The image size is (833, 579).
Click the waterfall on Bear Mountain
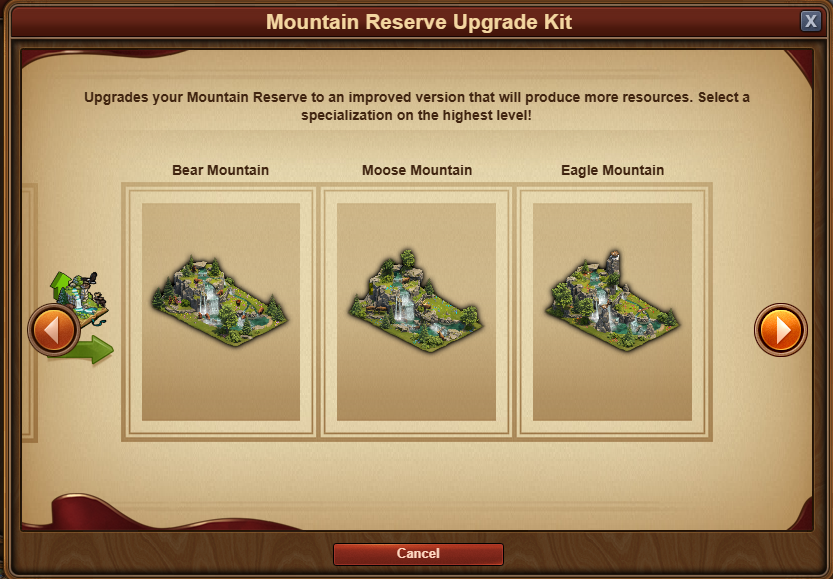pyautogui.click(x=210, y=301)
